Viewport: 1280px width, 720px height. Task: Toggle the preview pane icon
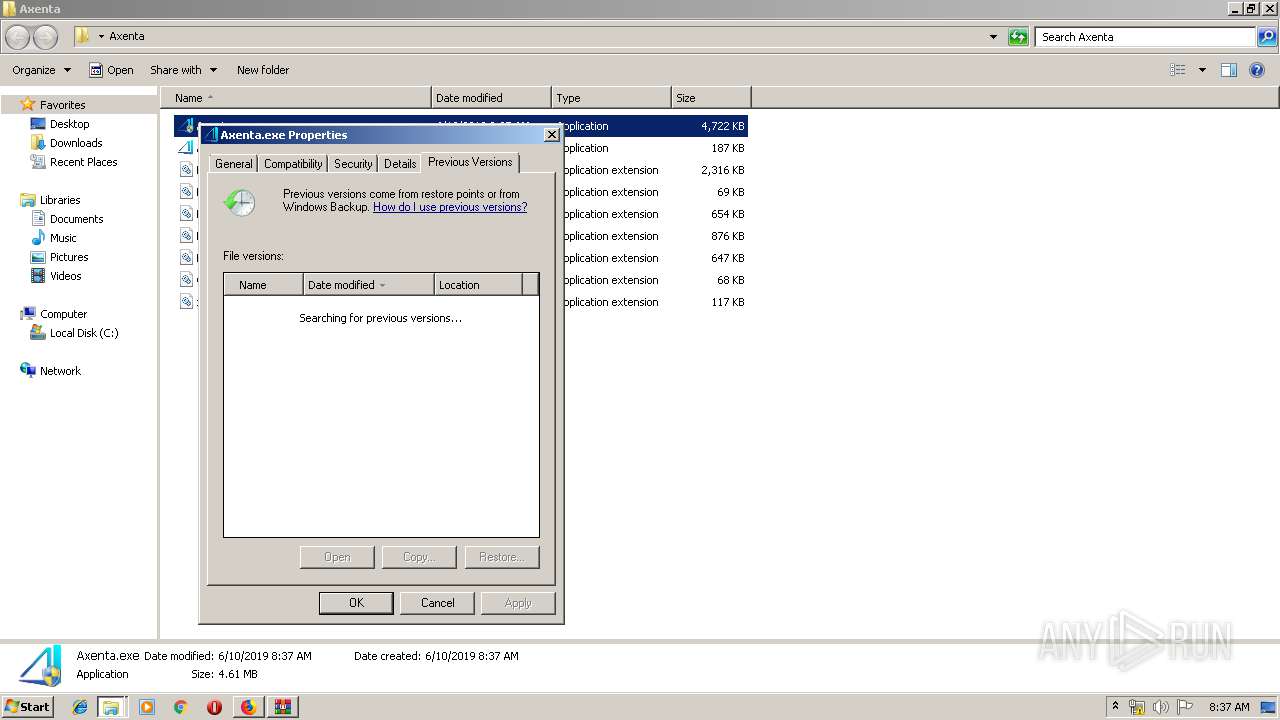click(x=1229, y=70)
